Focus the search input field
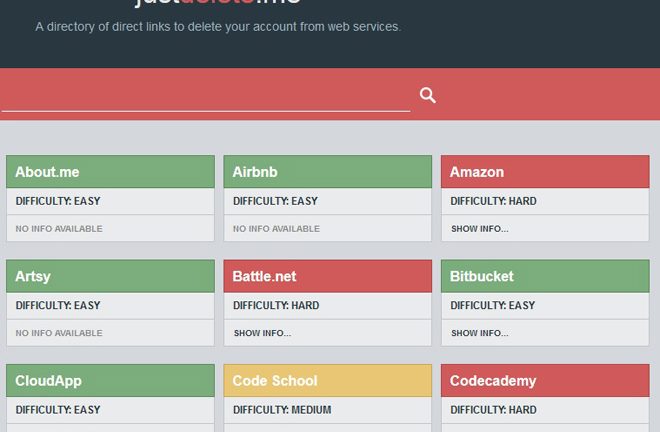 [x=206, y=96]
